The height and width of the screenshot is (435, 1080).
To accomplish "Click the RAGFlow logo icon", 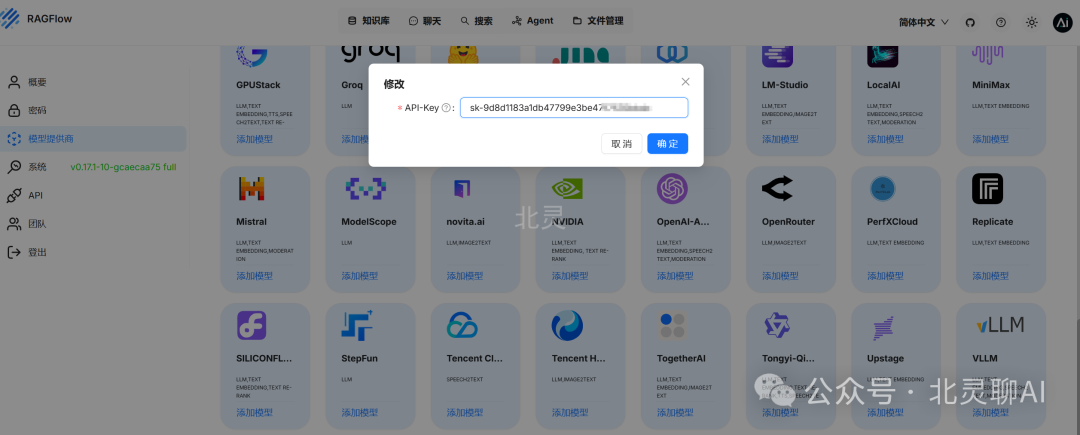I will pos(10,19).
